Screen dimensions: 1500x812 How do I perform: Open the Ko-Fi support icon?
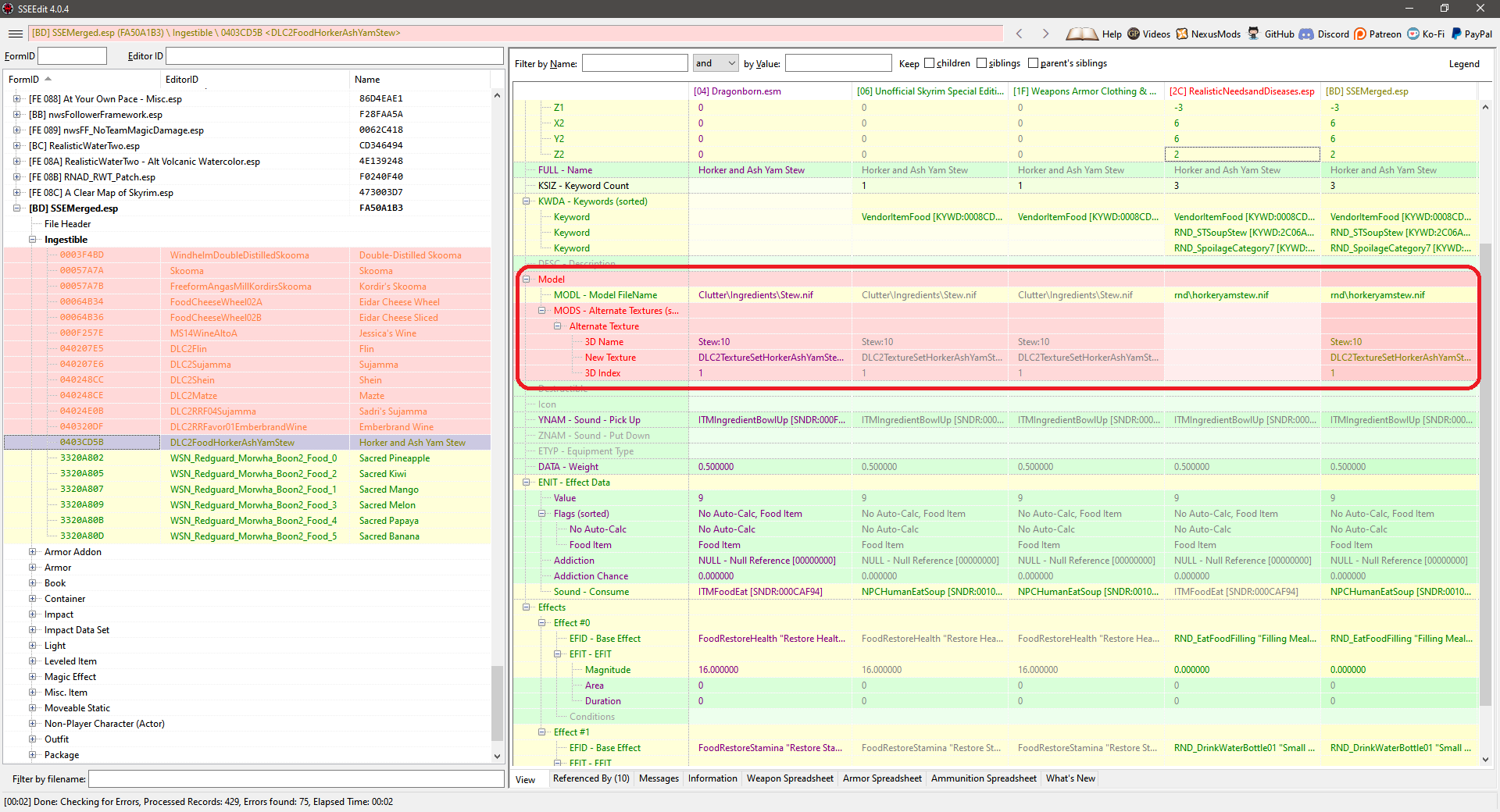[x=1427, y=34]
